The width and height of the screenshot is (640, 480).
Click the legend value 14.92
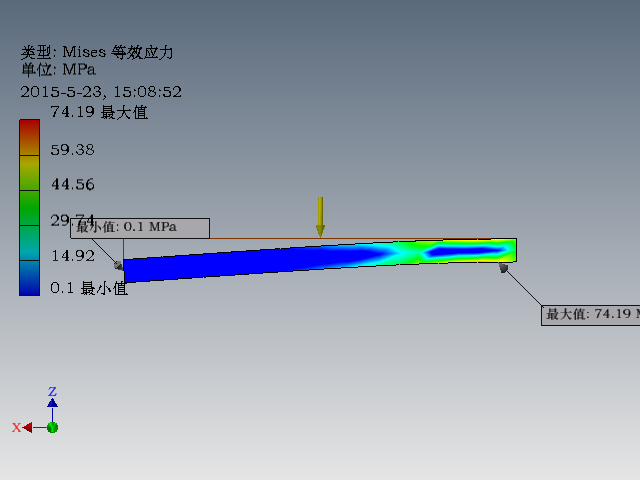(73, 256)
